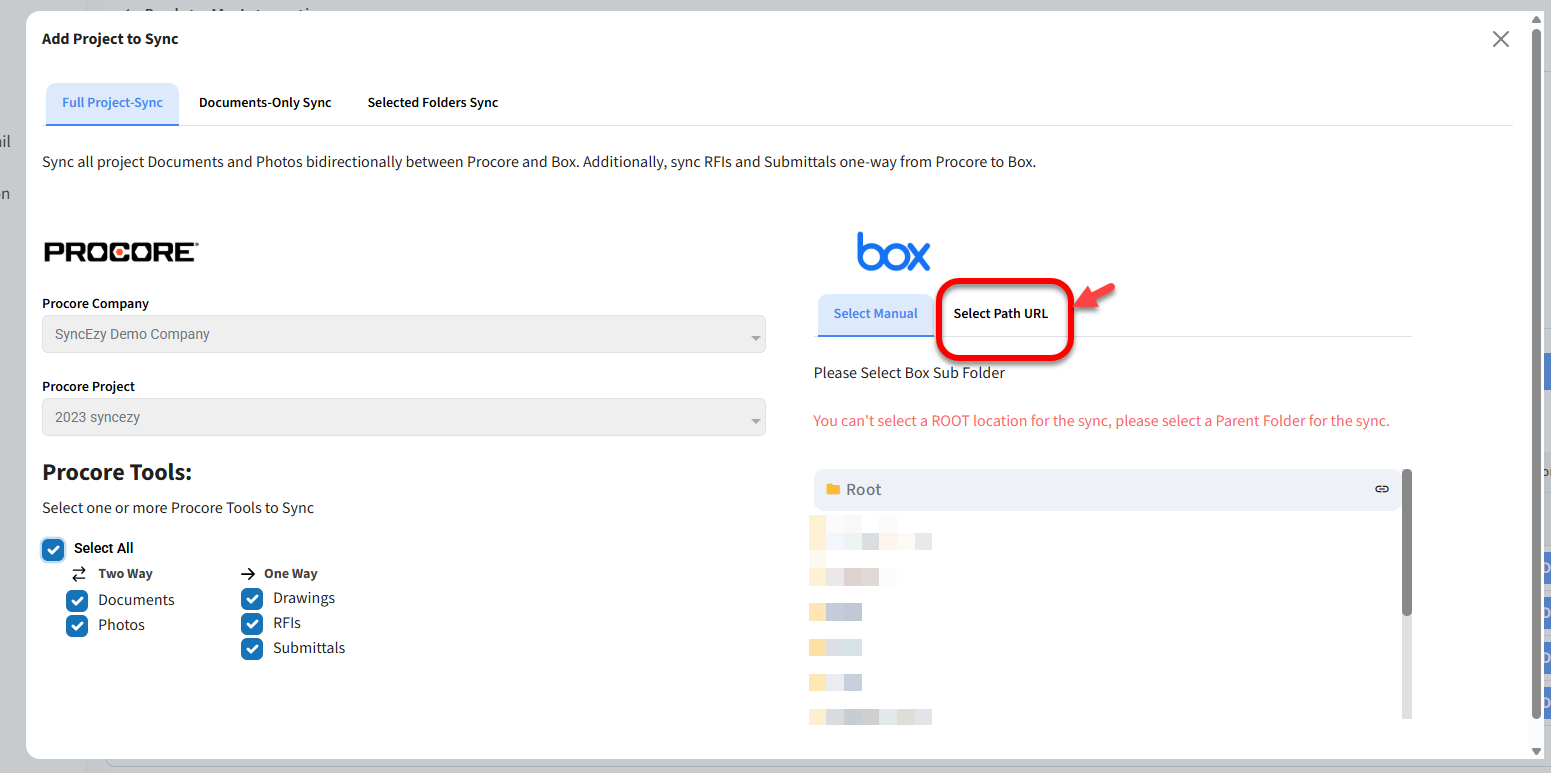Toggle the Submittals checkbox
1551x773 pixels.
tap(252, 649)
